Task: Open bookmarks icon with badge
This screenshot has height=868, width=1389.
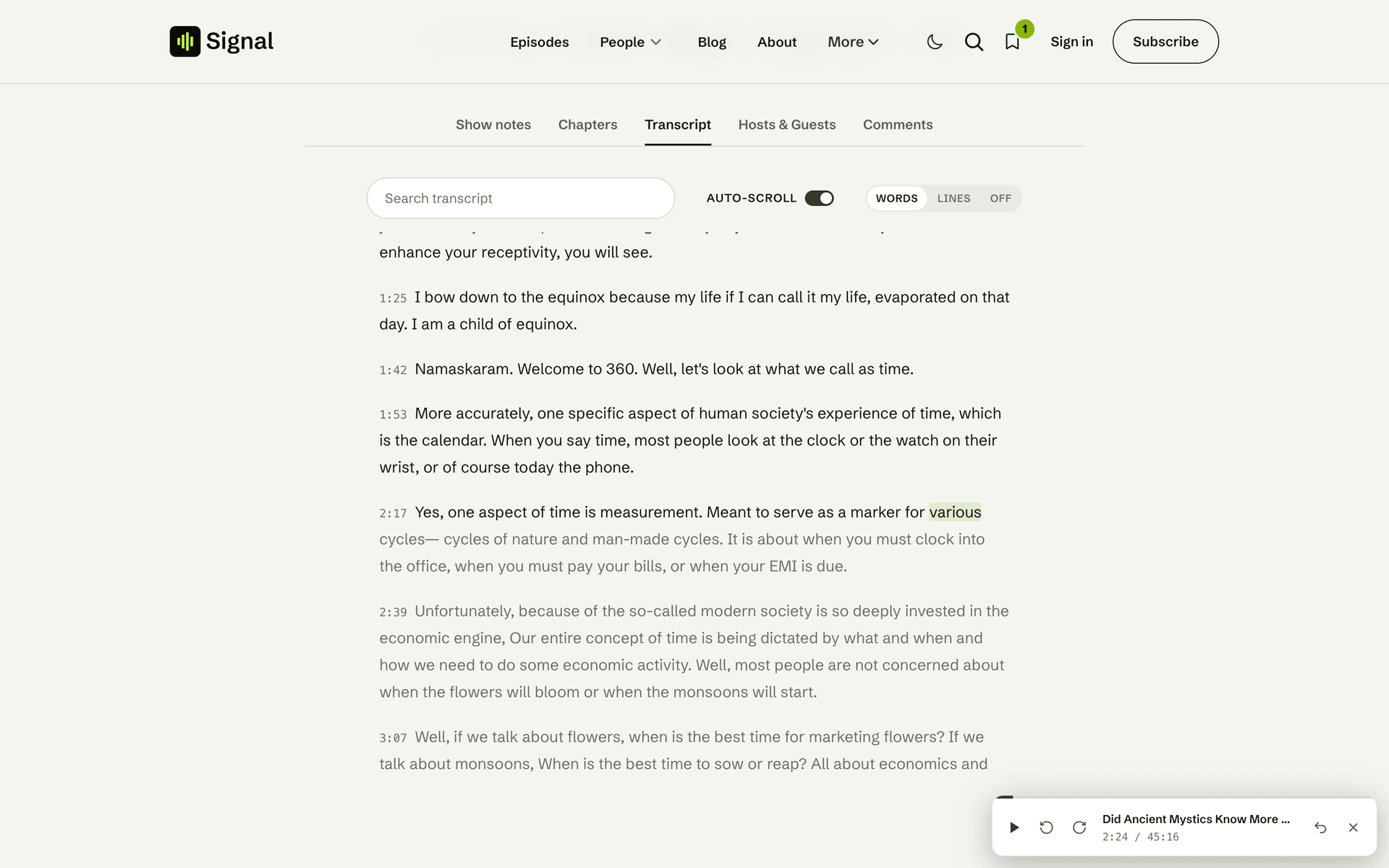Action: [x=1013, y=42]
